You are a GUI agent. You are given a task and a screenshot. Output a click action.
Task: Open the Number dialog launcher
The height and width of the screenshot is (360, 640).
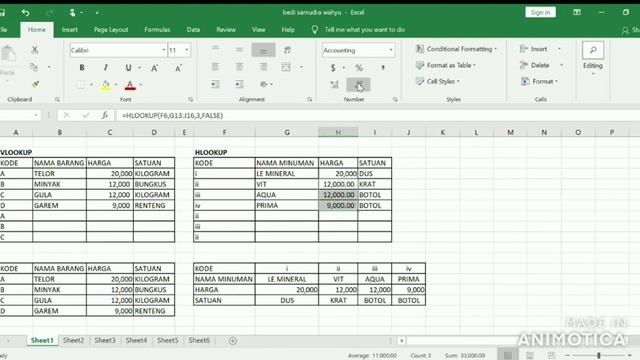(395, 100)
